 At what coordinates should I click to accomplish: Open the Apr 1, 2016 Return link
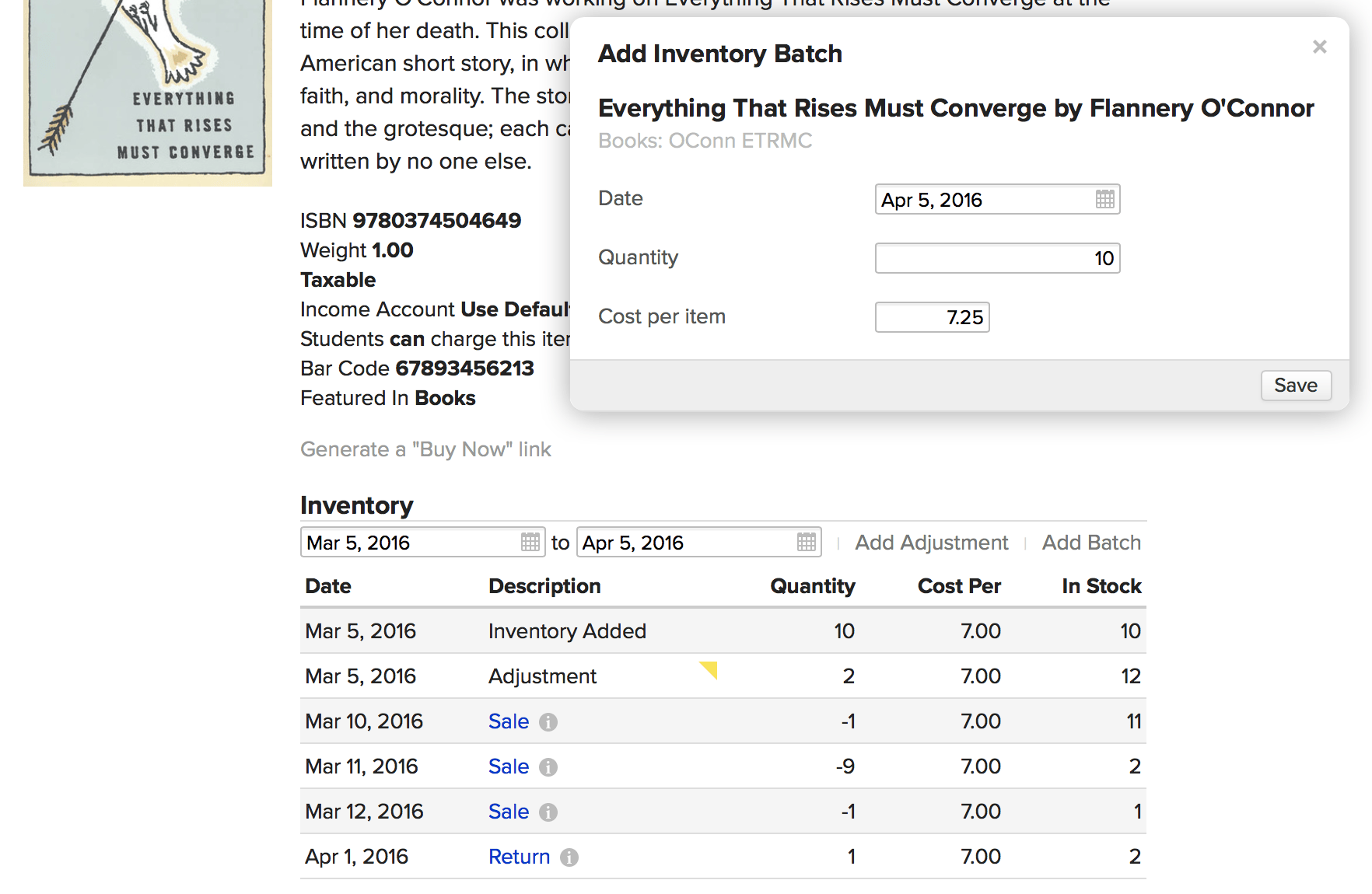pos(519,857)
